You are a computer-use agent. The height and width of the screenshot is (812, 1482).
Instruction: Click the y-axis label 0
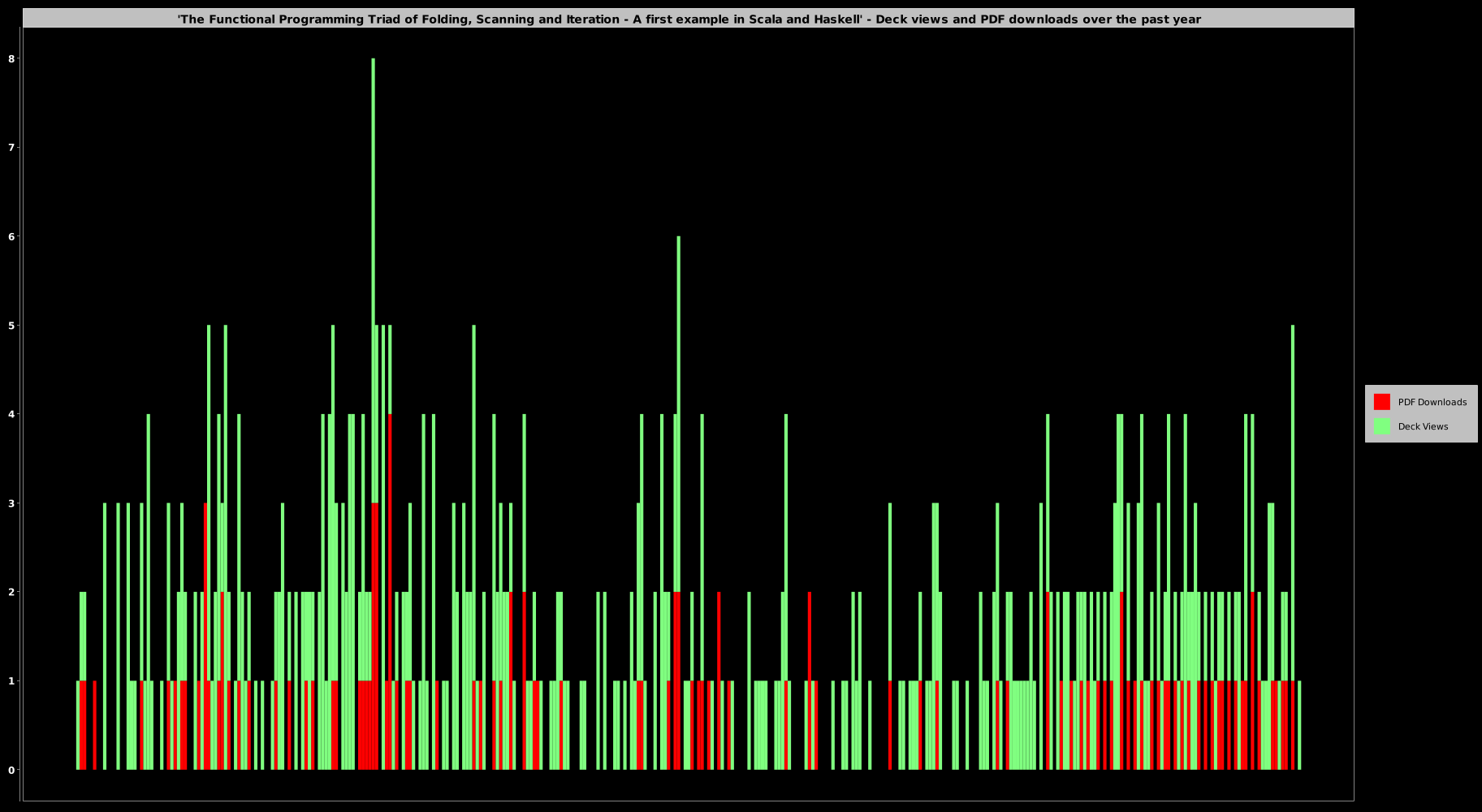tap(11, 770)
